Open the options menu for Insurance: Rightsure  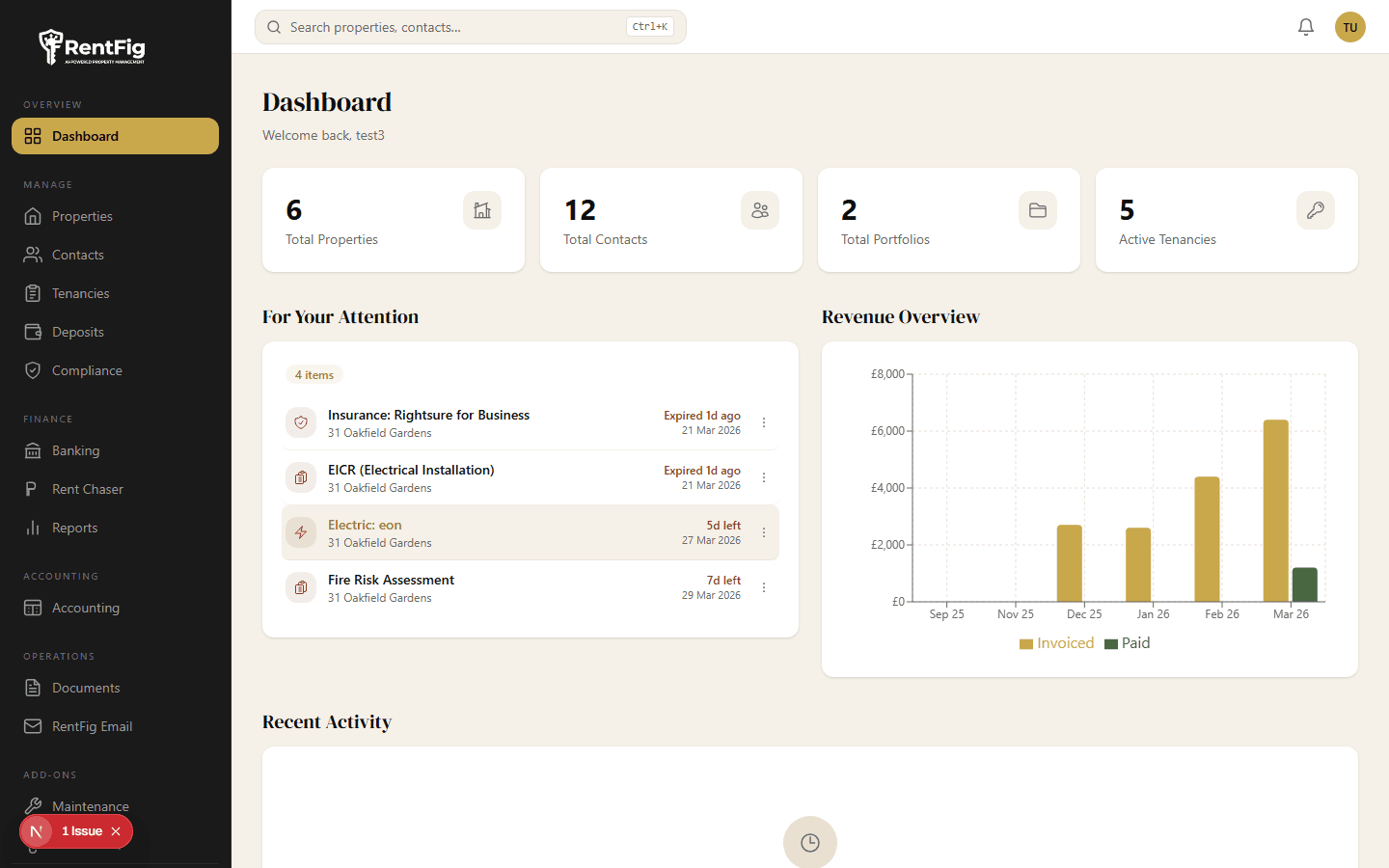tap(764, 422)
